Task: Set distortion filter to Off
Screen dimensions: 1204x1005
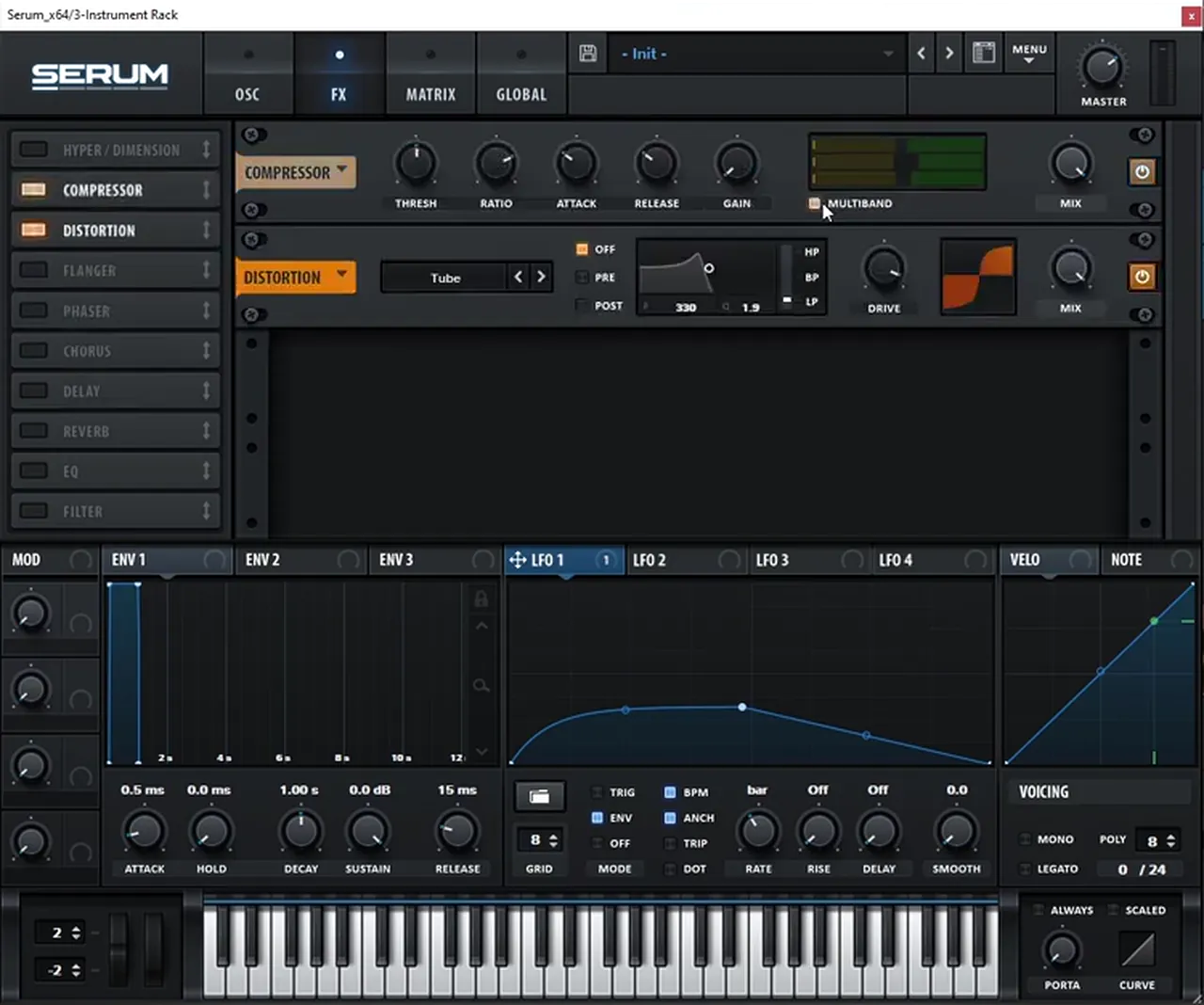Action: 582,249
